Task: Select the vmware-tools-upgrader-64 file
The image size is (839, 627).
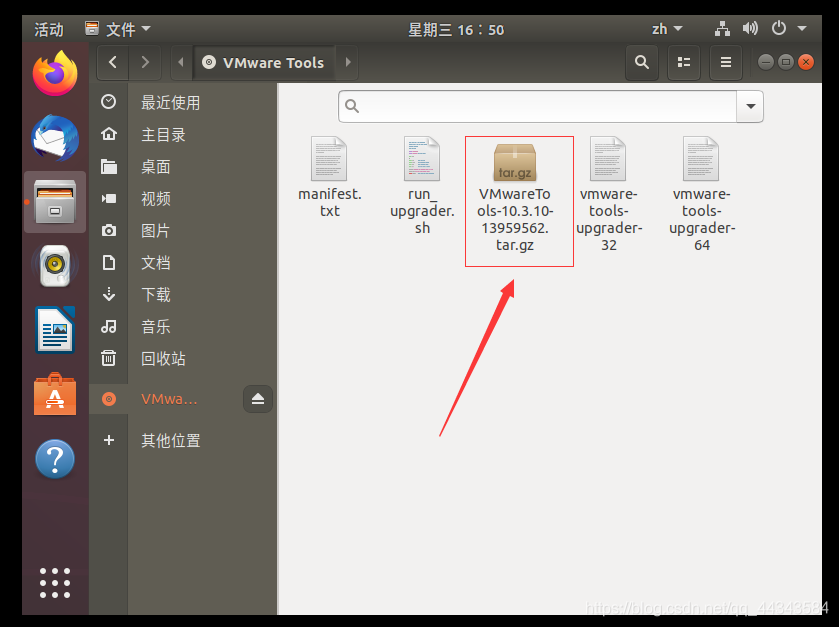Action: [x=701, y=194]
